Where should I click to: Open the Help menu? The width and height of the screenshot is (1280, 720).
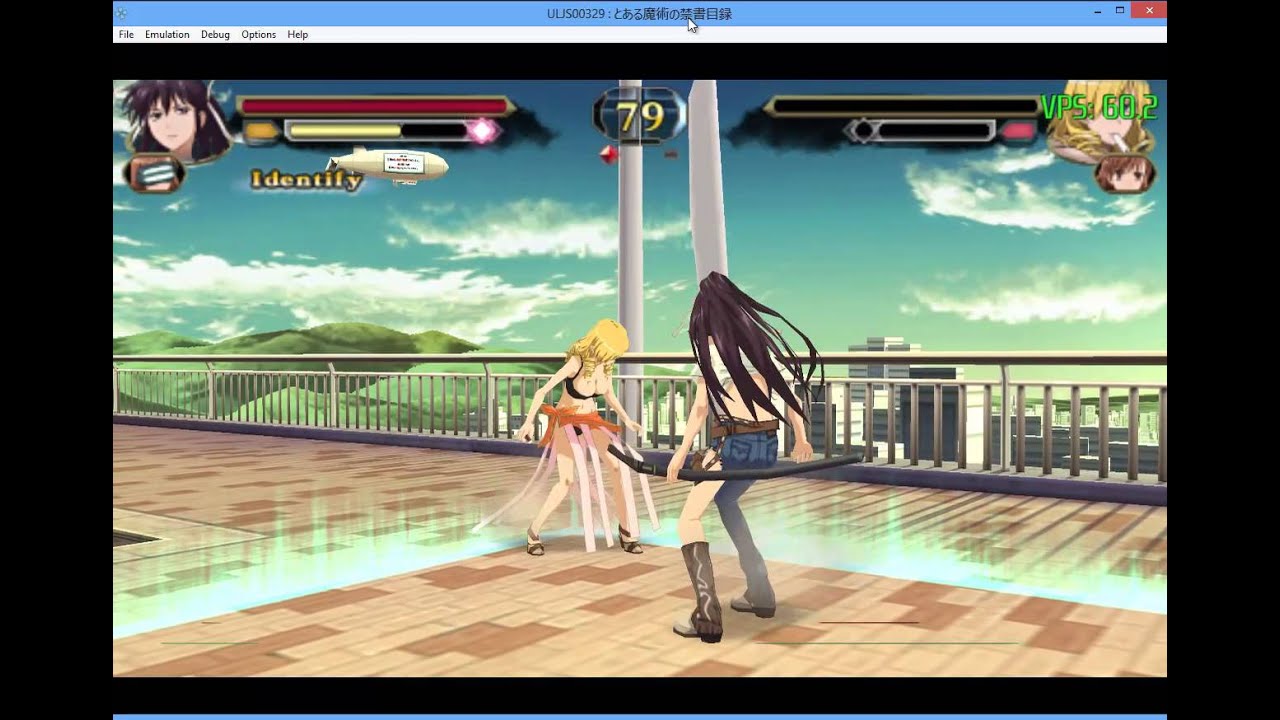coord(298,34)
